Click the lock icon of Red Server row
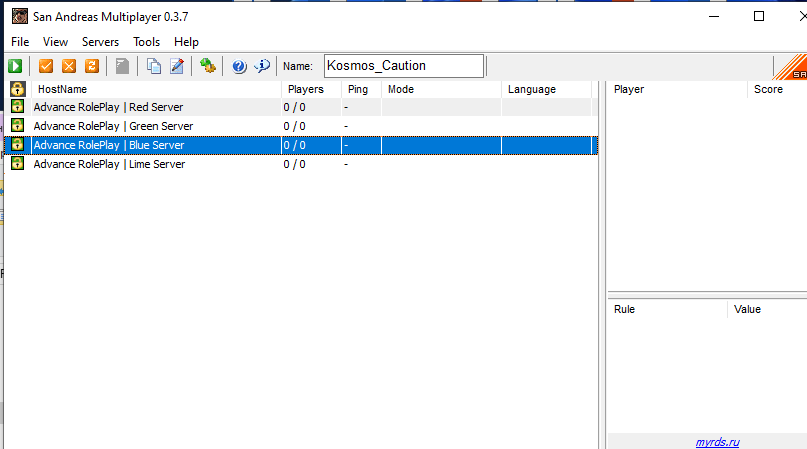807x449 pixels. coord(17,107)
